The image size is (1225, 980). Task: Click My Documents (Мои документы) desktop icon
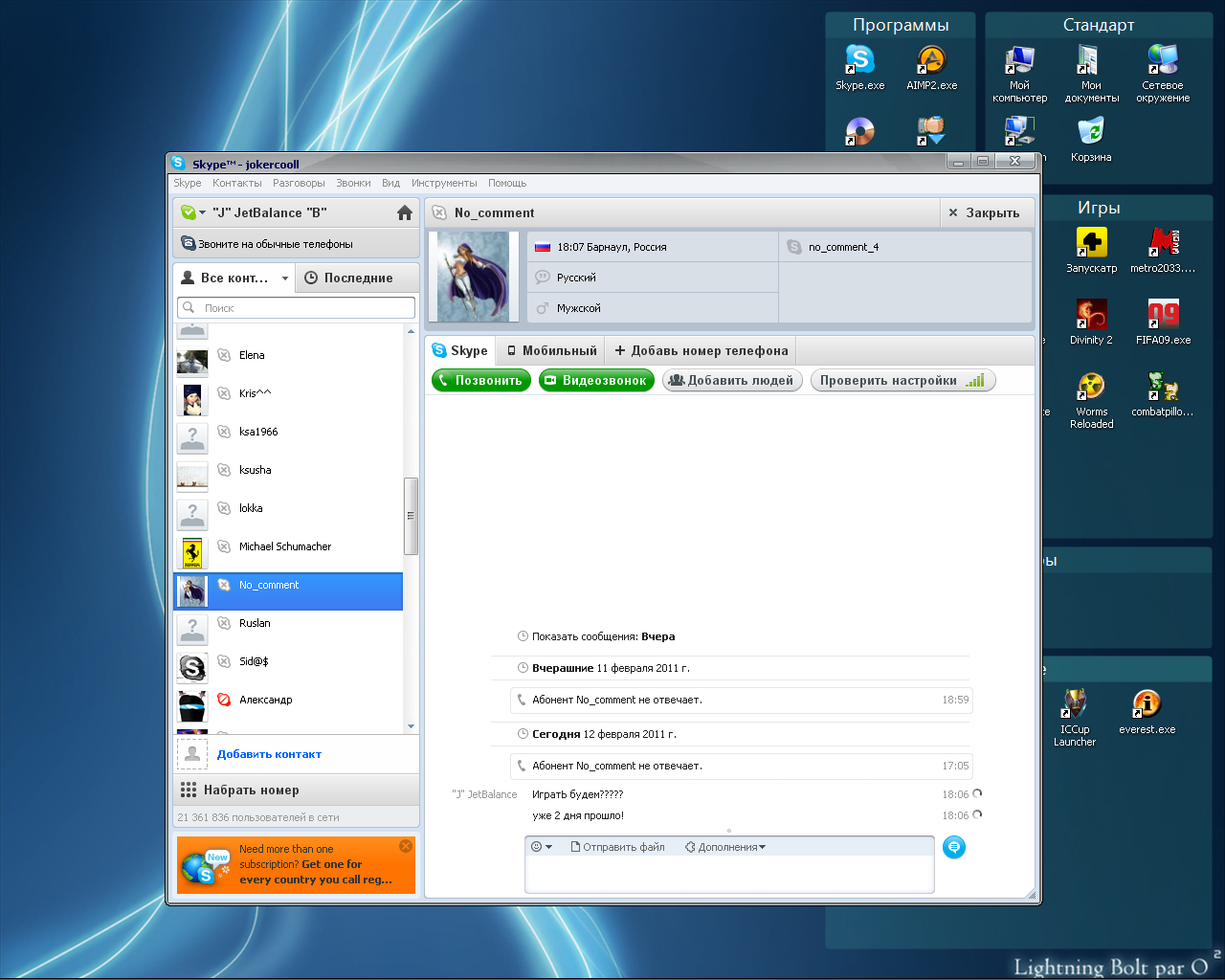1091,74
